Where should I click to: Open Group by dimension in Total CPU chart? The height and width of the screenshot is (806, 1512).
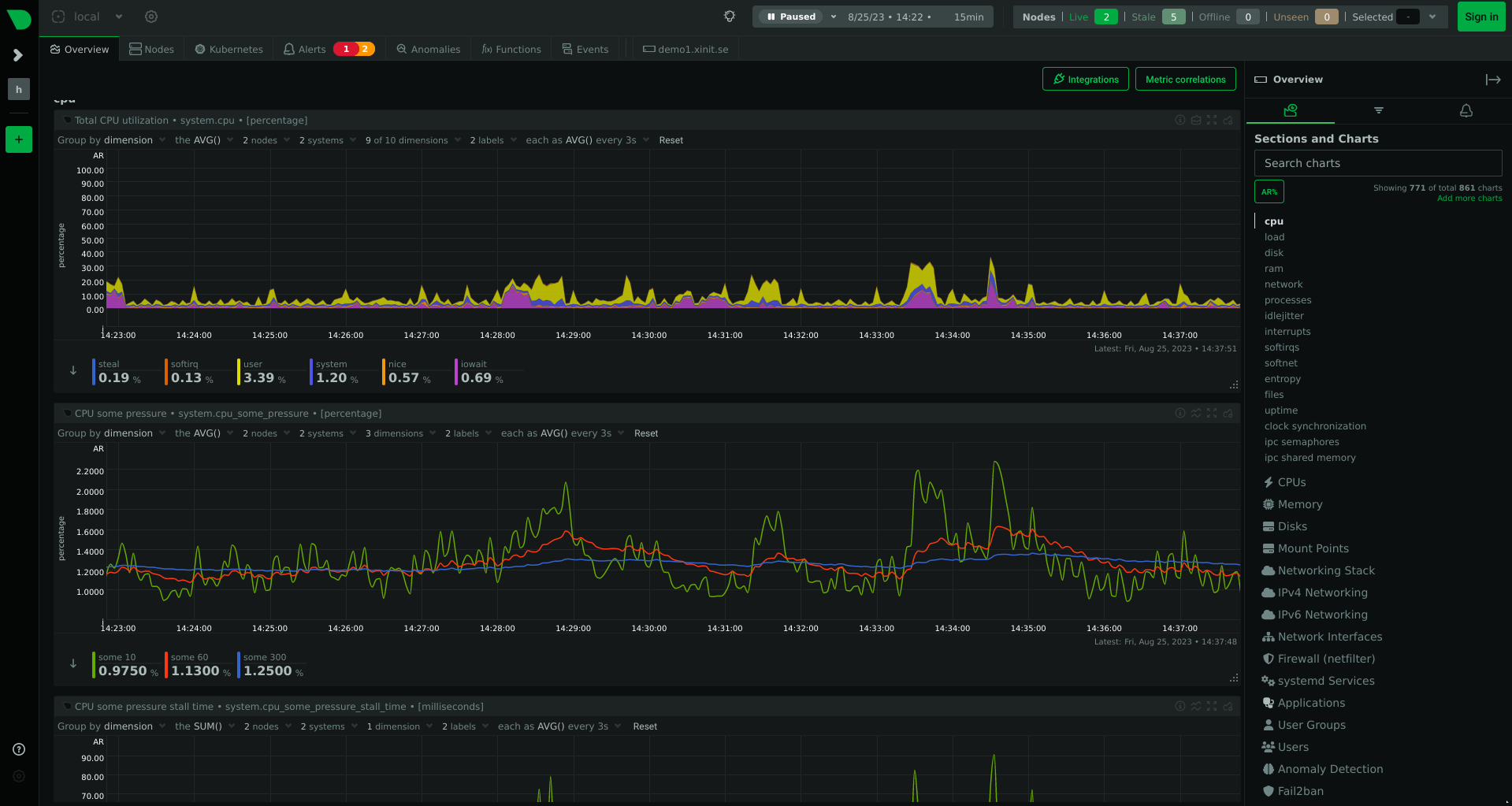point(111,140)
